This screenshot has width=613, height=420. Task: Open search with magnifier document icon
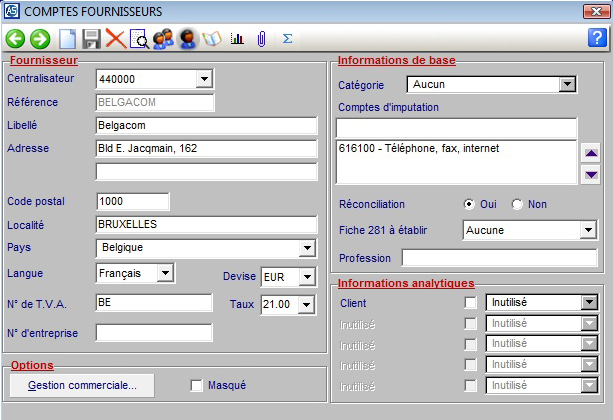tap(140, 39)
